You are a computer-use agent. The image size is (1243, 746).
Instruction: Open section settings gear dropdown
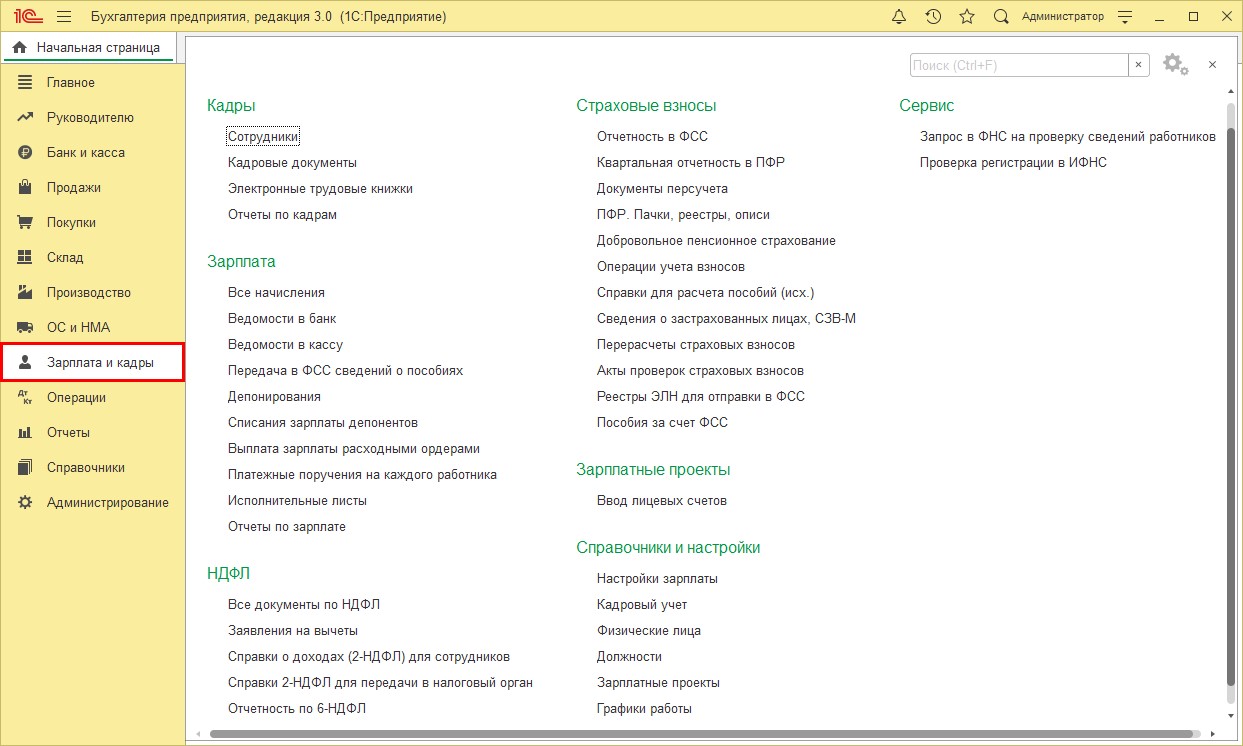click(1175, 65)
